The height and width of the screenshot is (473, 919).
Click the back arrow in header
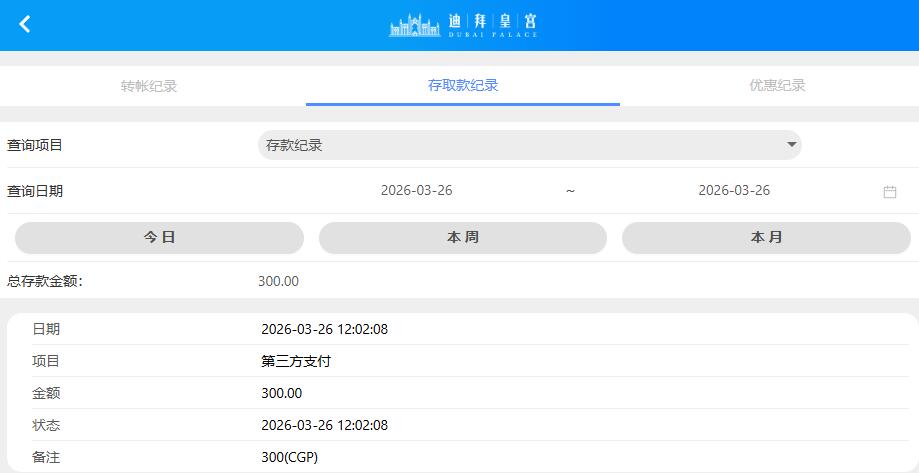(x=25, y=25)
